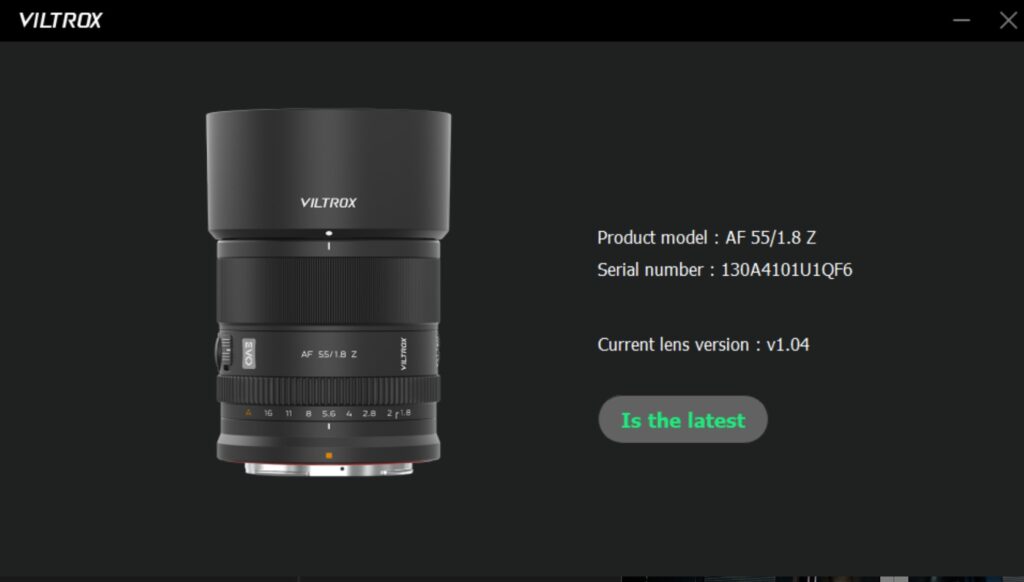This screenshot has height=582, width=1024.
Task: Click the AF 55/1.8 Z model value
Action: click(x=771, y=238)
